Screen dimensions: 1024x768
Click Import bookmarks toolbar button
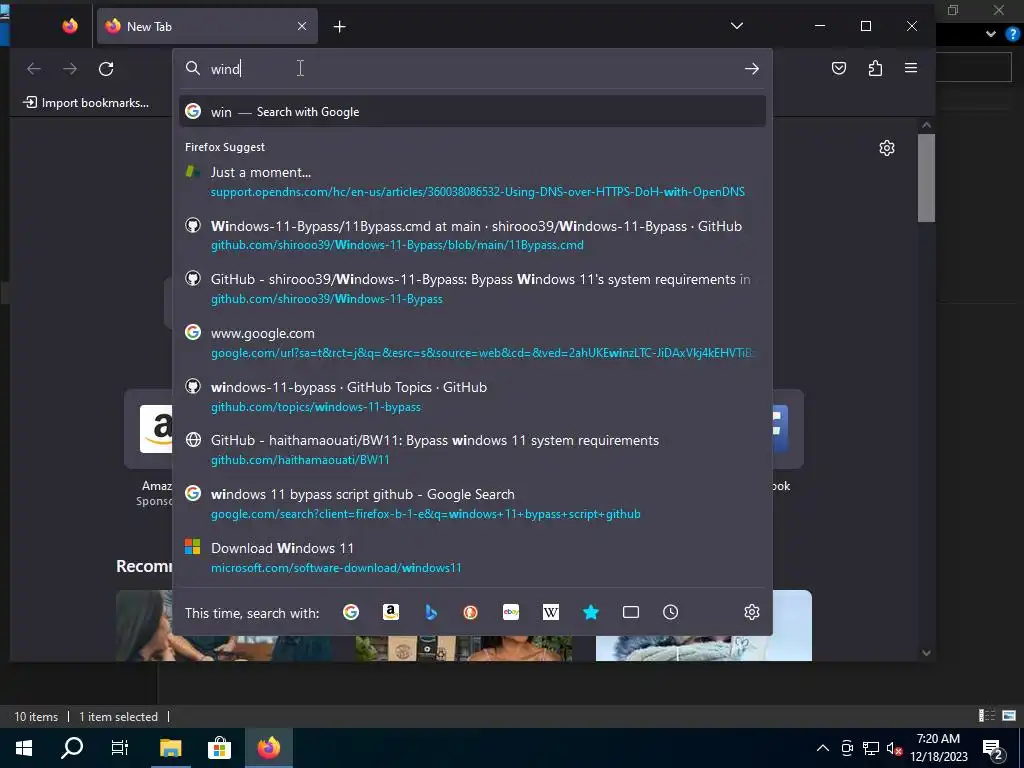pyautogui.click(x=86, y=103)
